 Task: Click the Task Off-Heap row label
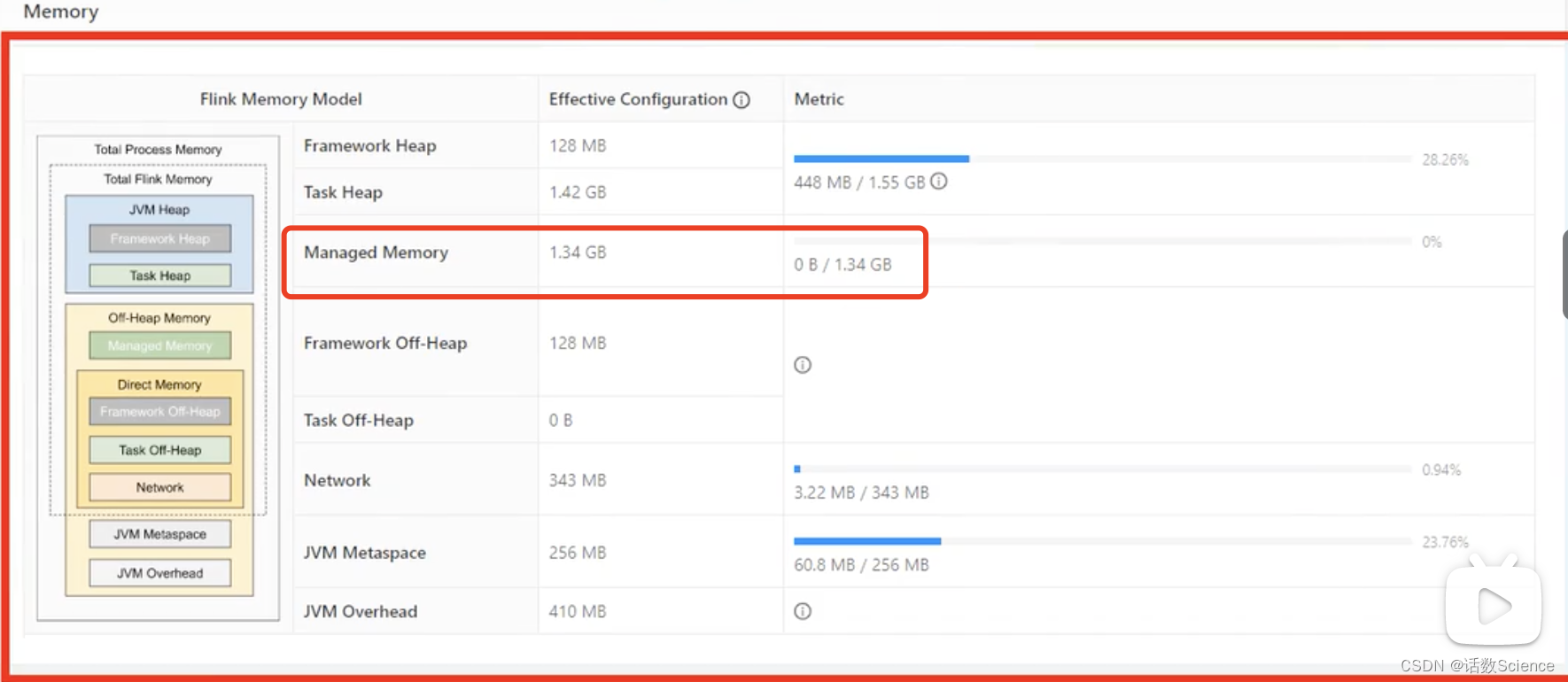(x=359, y=420)
